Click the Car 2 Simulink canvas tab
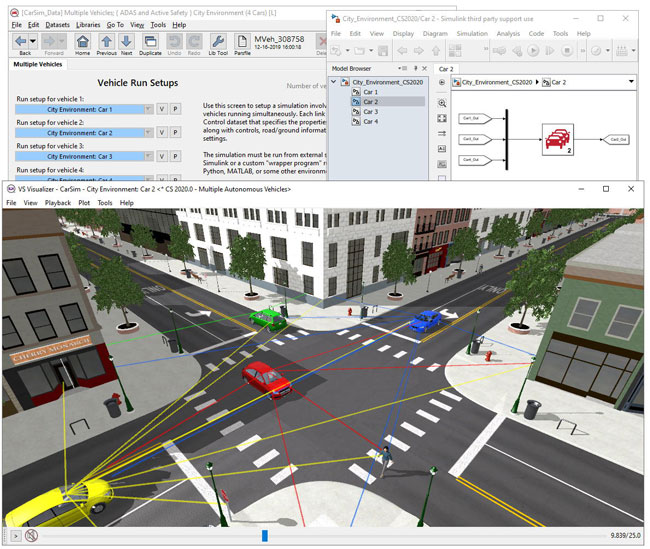The image size is (650, 549). coord(446,69)
